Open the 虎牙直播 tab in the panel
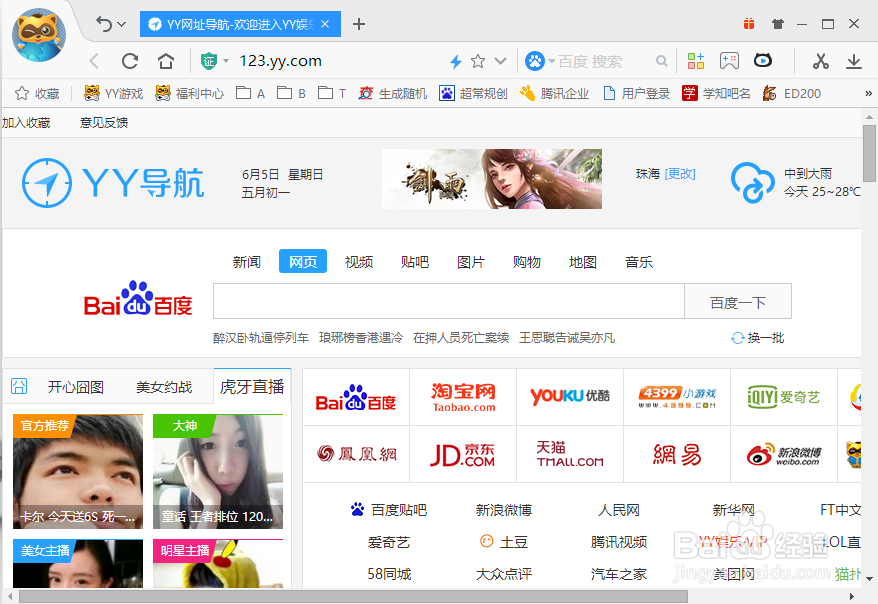Viewport: 878px width, 604px height. (253, 385)
